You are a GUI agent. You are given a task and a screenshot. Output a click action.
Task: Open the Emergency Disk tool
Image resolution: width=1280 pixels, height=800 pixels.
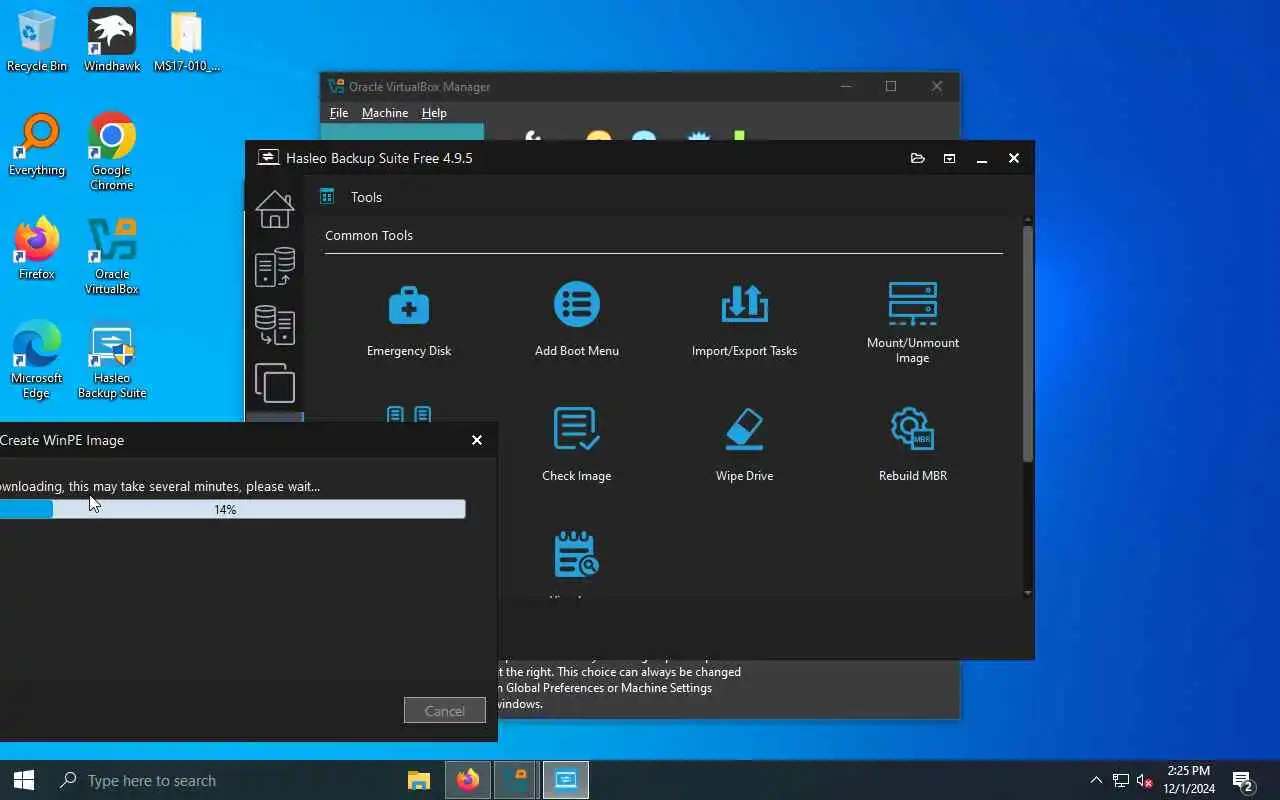pos(409,320)
